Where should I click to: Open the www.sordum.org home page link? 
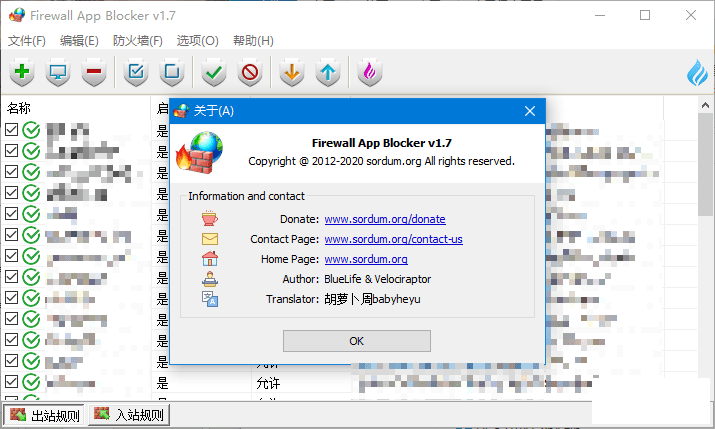pos(366,259)
